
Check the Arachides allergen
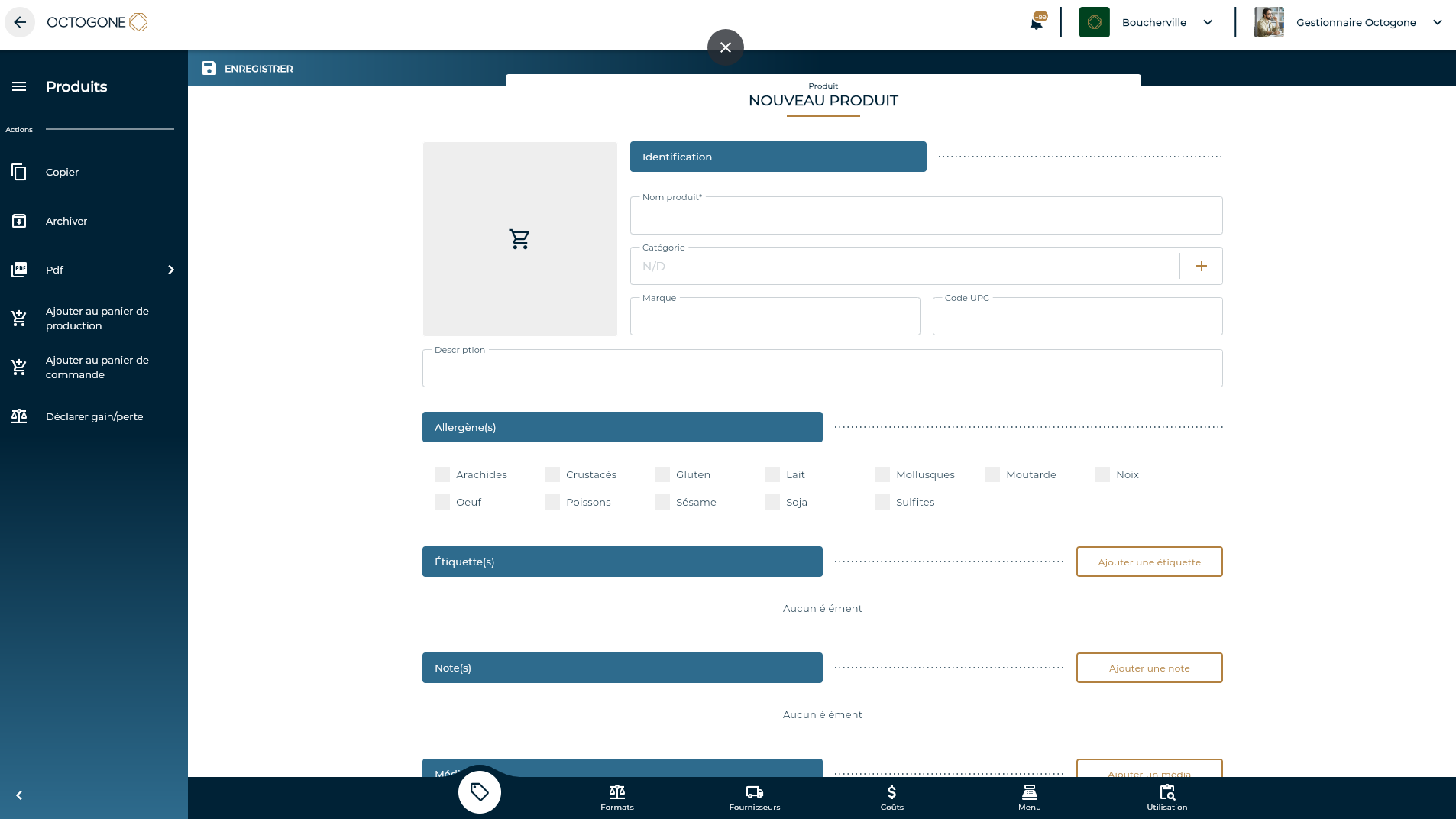click(442, 474)
